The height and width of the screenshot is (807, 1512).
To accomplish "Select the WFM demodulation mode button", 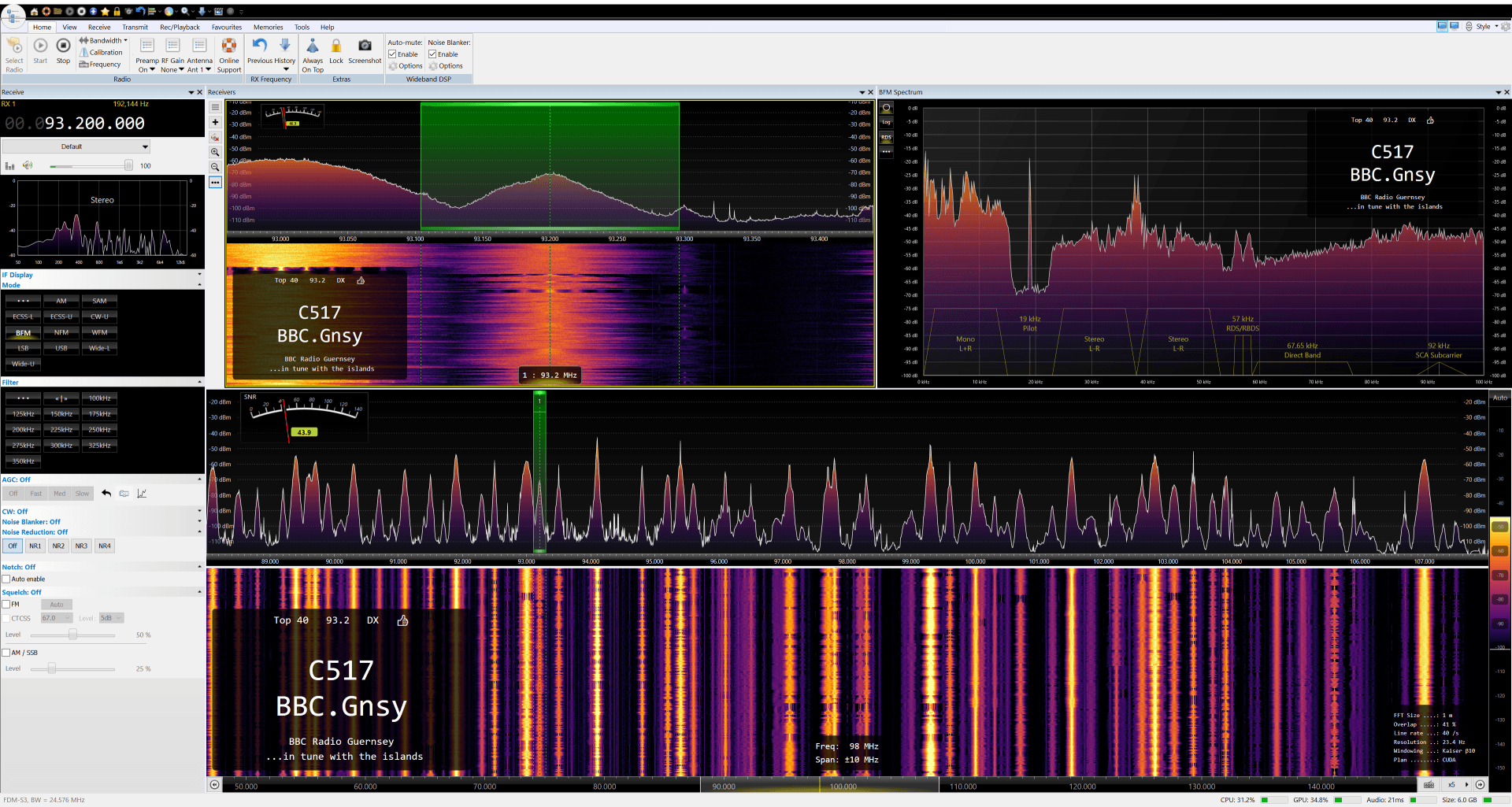I will tap(99, 332).
